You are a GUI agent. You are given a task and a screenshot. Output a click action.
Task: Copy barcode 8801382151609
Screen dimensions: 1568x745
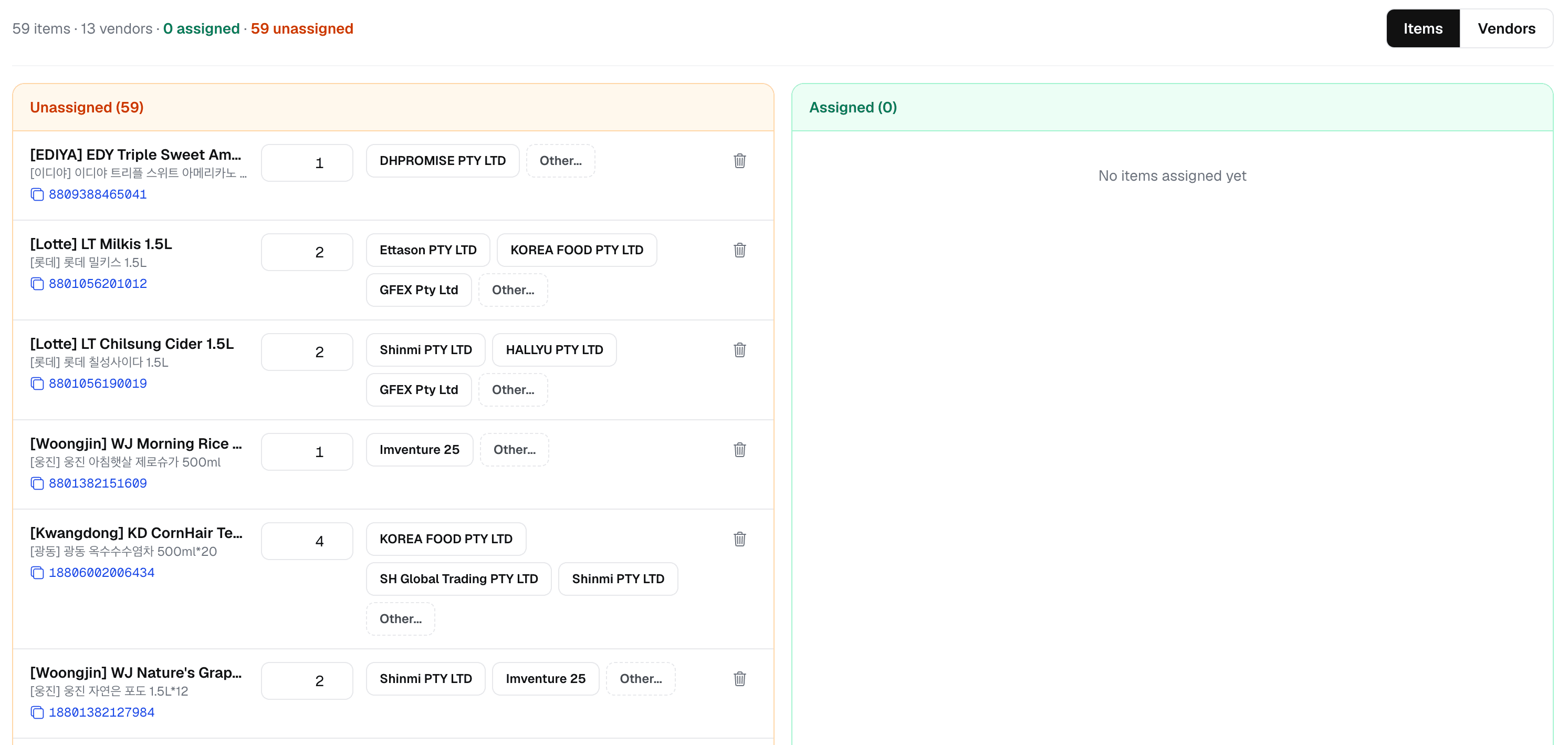37,484
